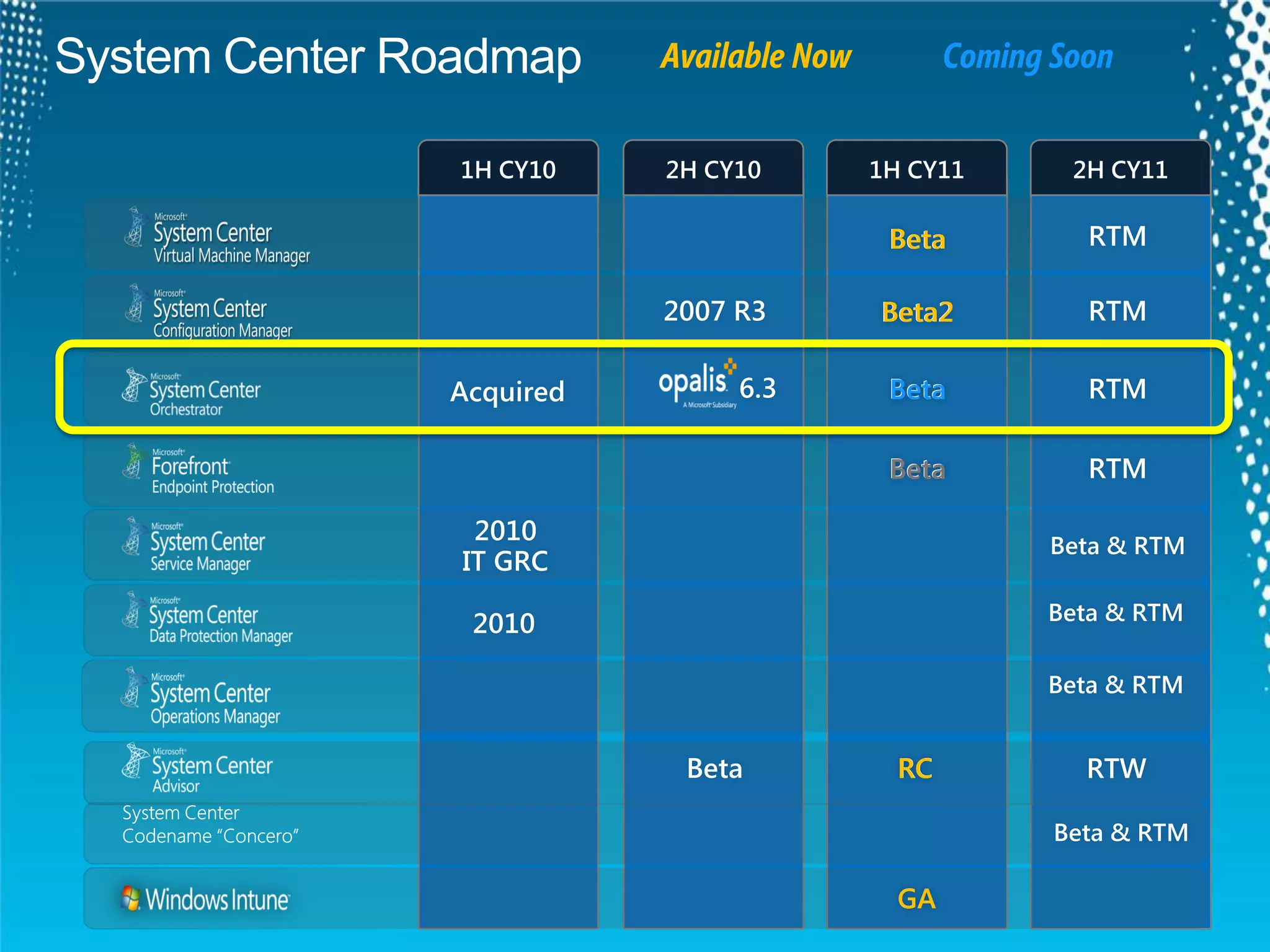Click the System Center Roadmap title
The width and height of the screenshot is (1270, 952).
click(318, 57)
